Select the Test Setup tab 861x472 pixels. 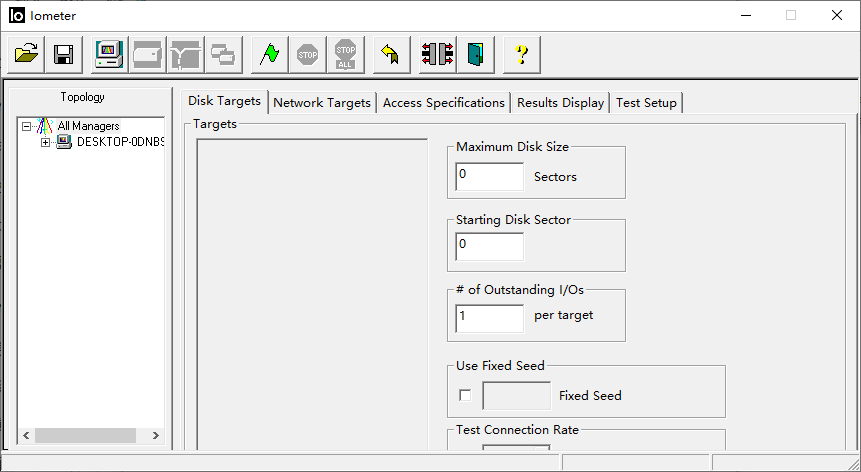[x=646, y=103]
